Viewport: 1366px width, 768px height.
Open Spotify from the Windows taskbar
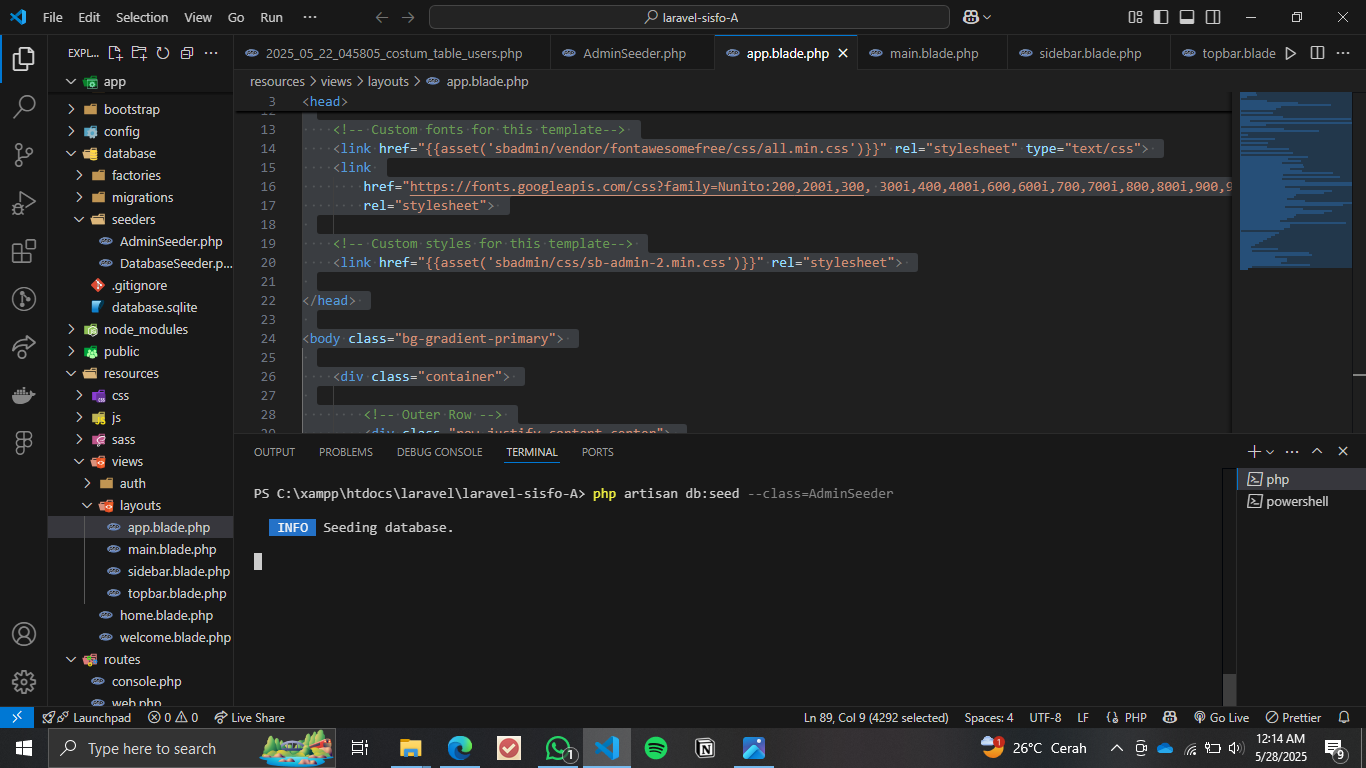656,748
